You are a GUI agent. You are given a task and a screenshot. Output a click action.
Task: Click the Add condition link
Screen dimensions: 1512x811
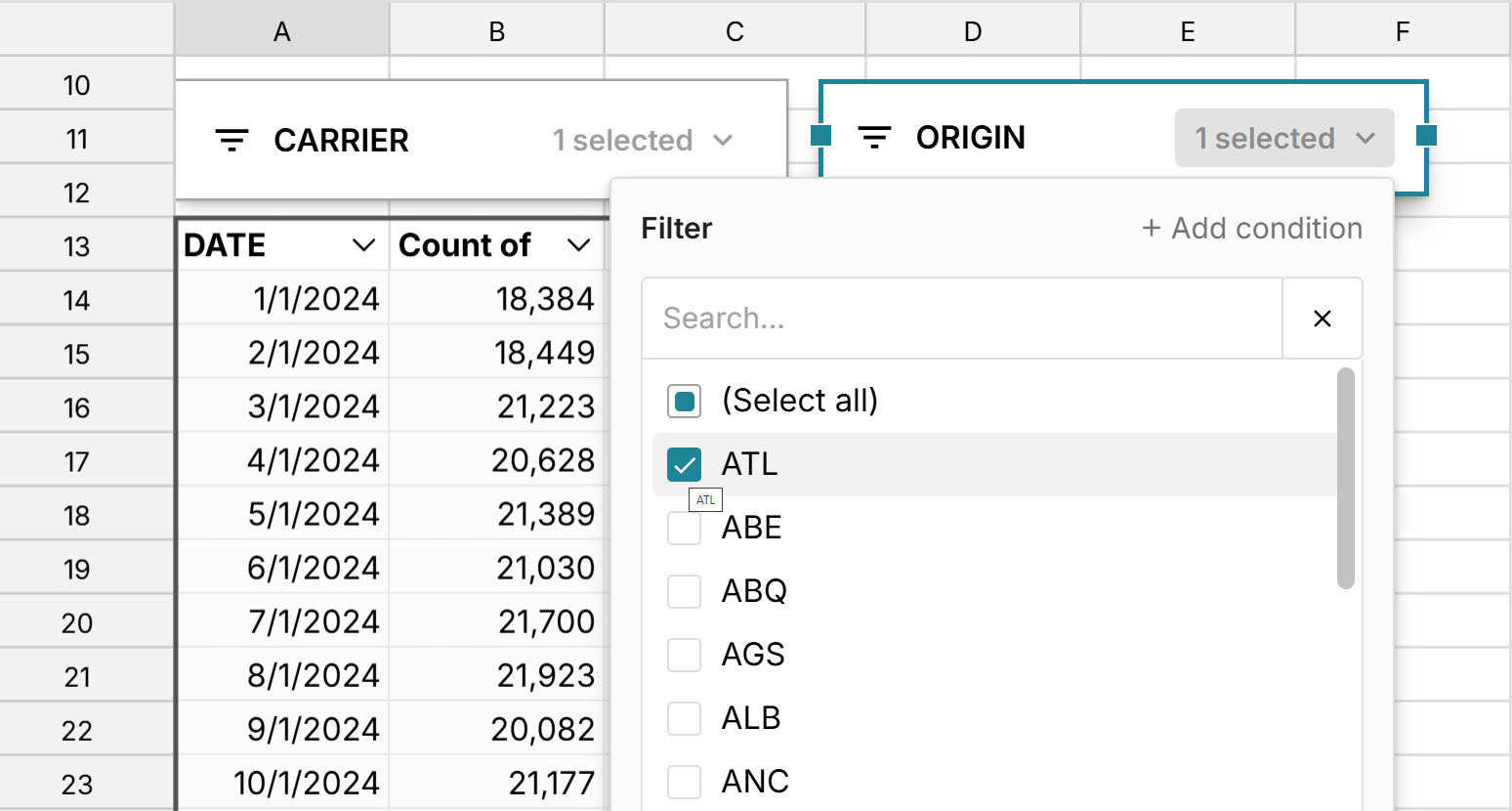click(x=1266, y=229)
